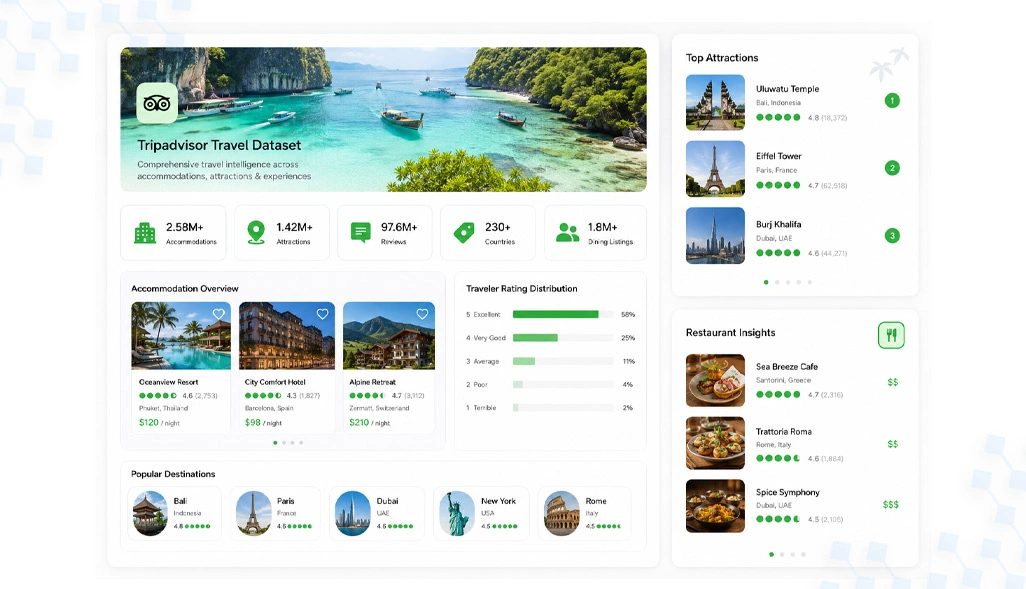
Task: Click the Attractions map pin icon
Action: [256, 232]
